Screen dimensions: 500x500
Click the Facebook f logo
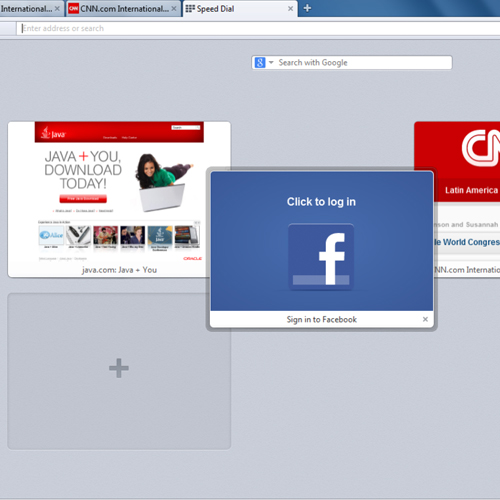[321, 257]
